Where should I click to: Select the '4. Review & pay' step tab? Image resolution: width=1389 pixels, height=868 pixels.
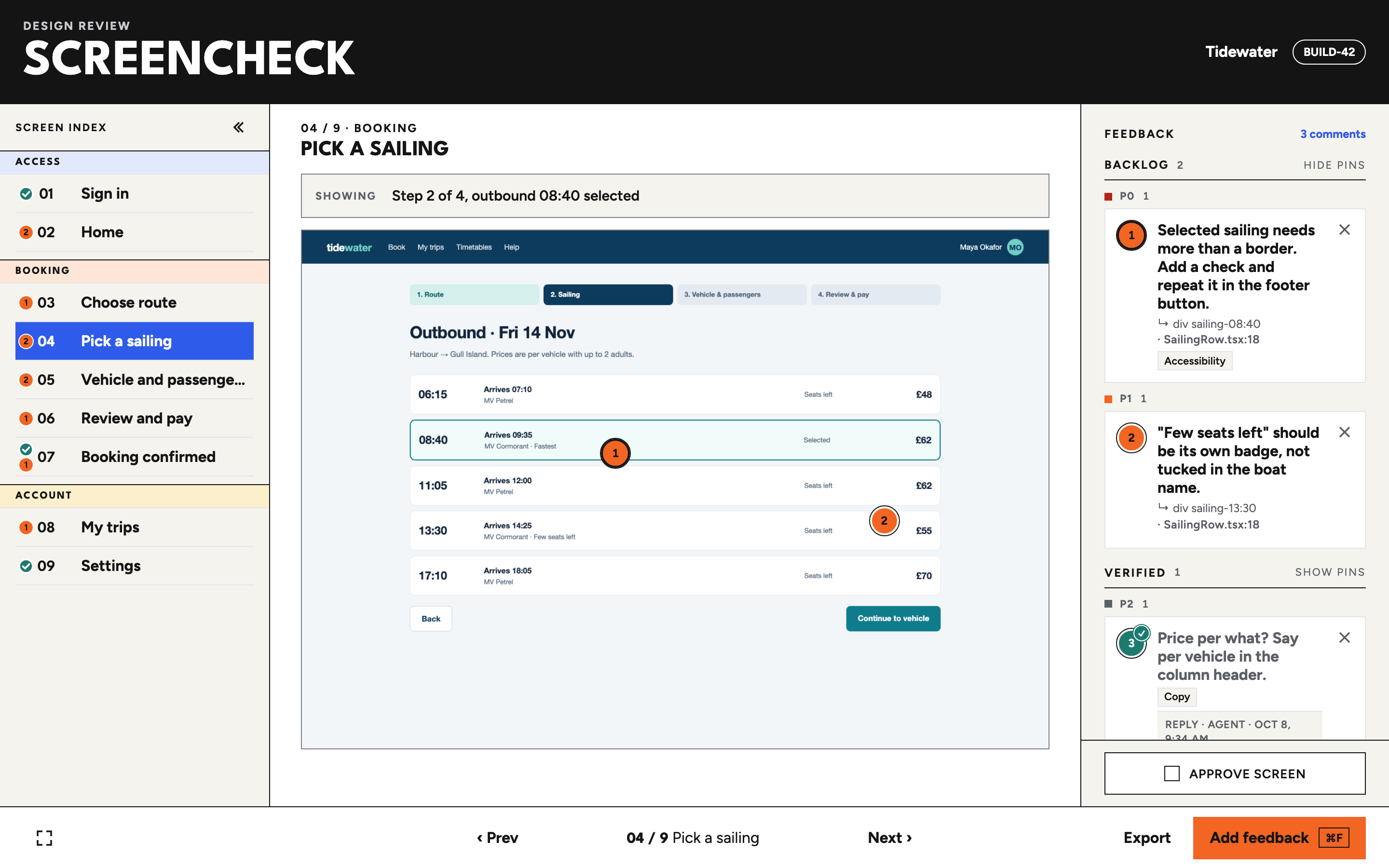(x=875, y=295)
